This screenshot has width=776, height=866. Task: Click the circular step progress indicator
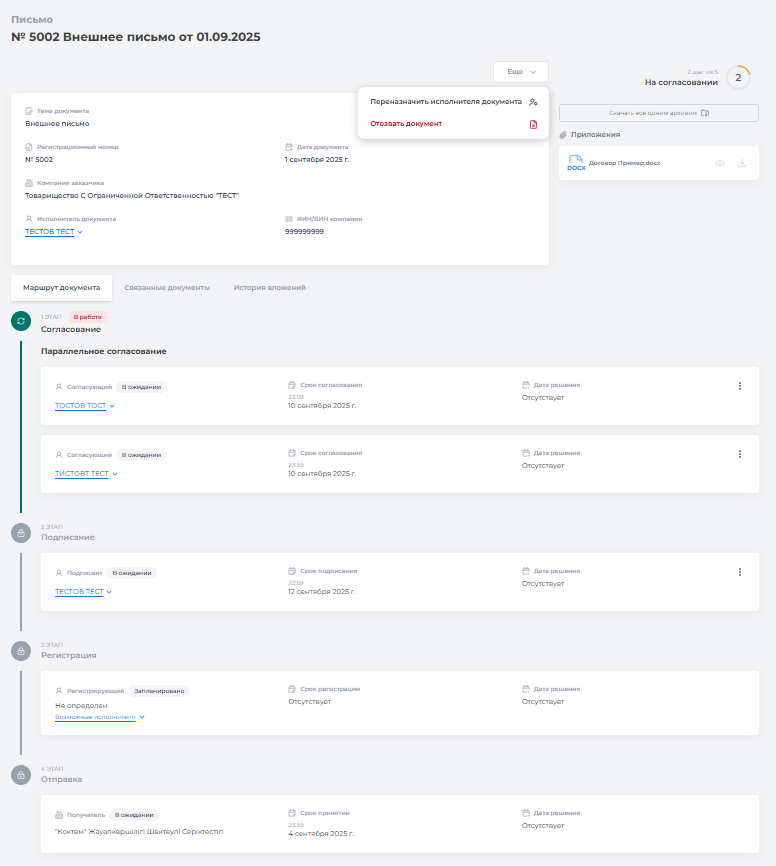tap(738, 77)
